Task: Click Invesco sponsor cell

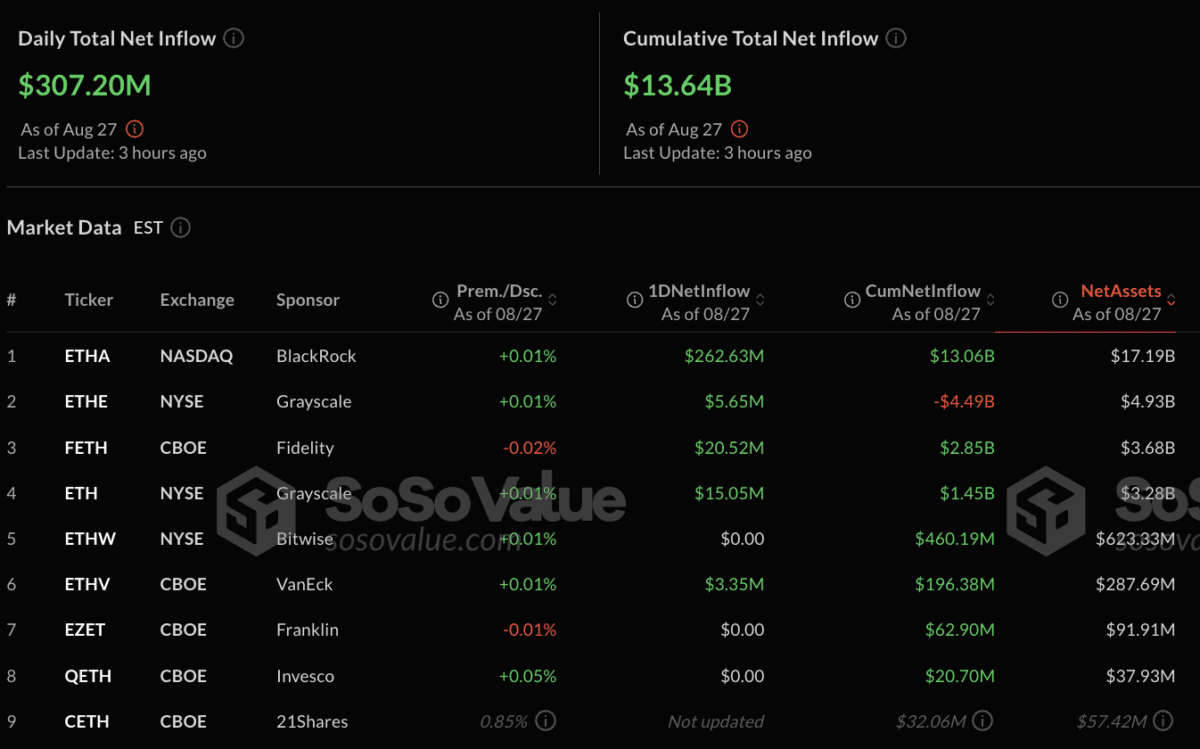Action: tap(306, 676)
